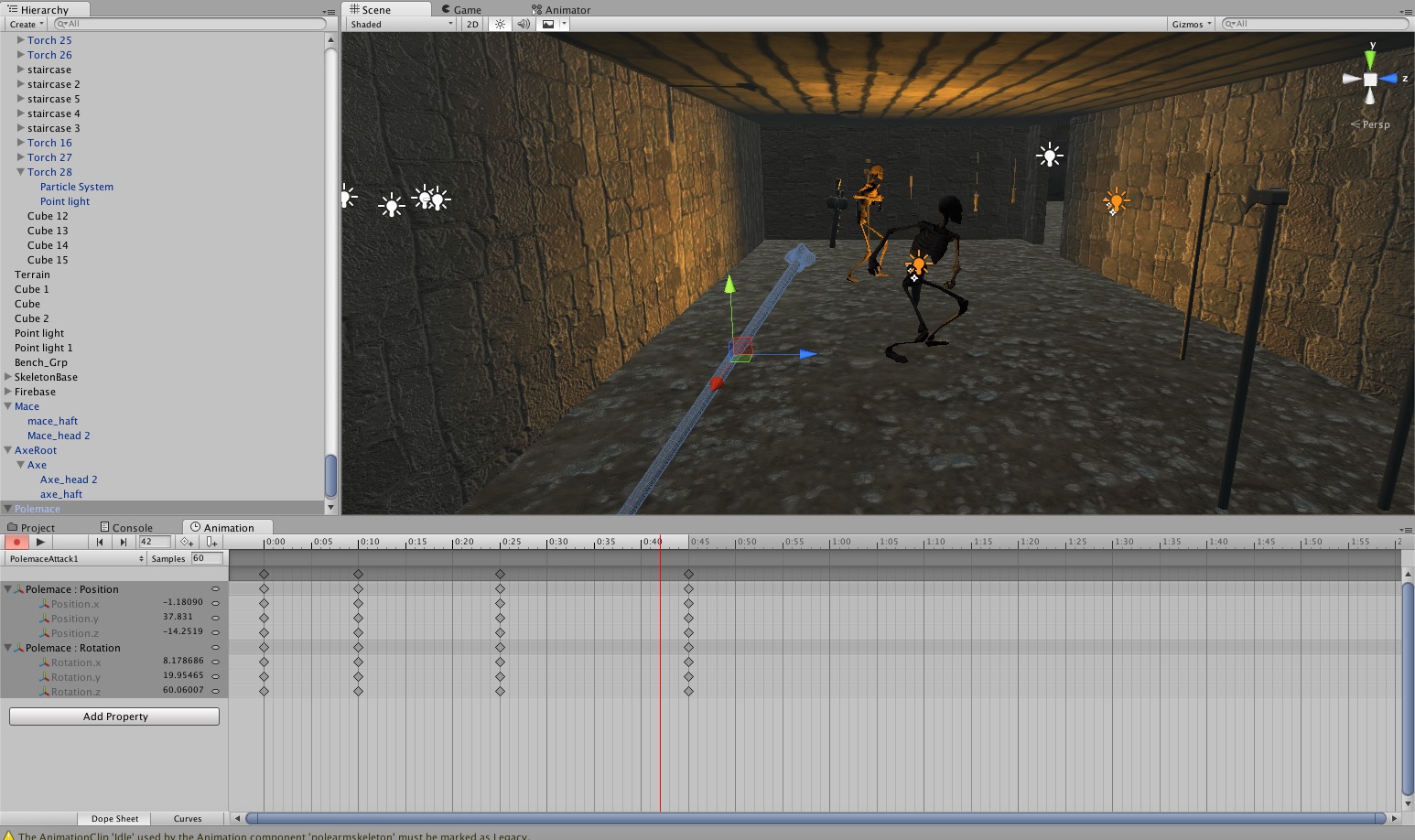Open the scene image effects icon

(x=548, y=25)
